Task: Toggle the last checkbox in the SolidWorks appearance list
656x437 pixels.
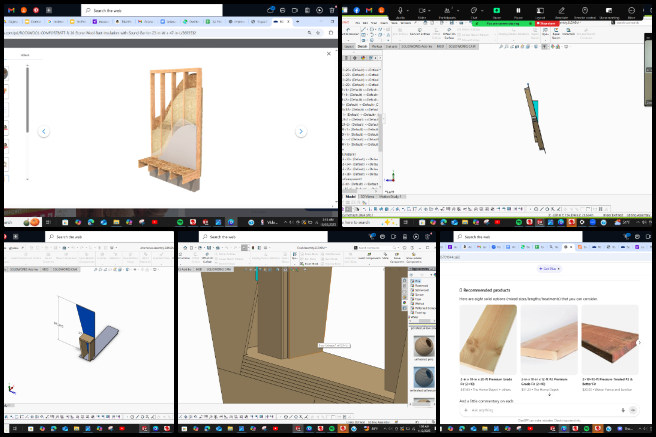Action: click(411, 312)
